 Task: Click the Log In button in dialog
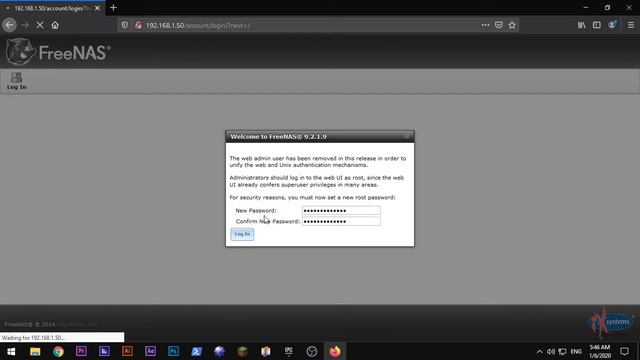coord(242,234)
